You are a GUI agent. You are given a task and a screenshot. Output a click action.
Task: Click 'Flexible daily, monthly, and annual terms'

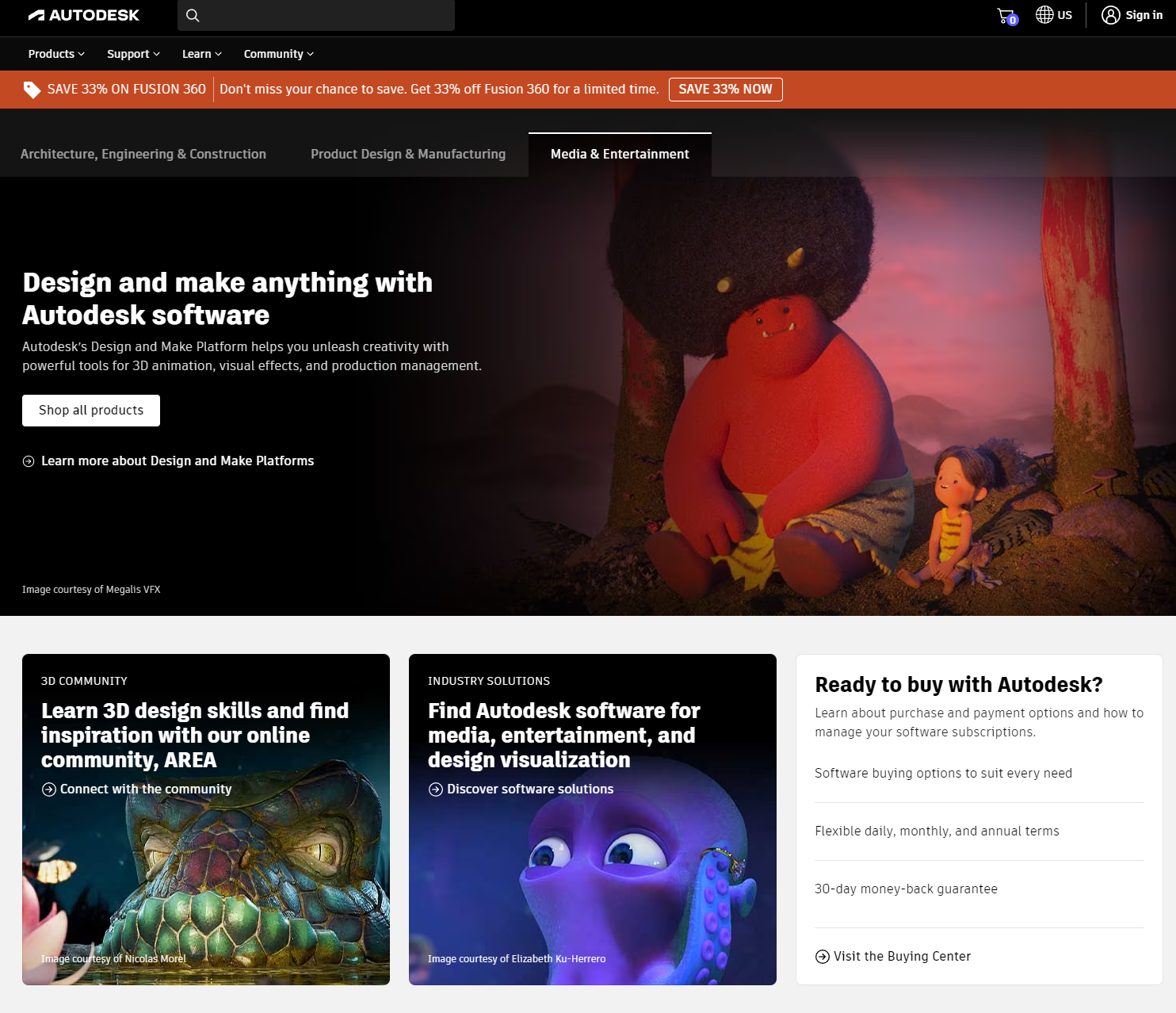[937, 831]
